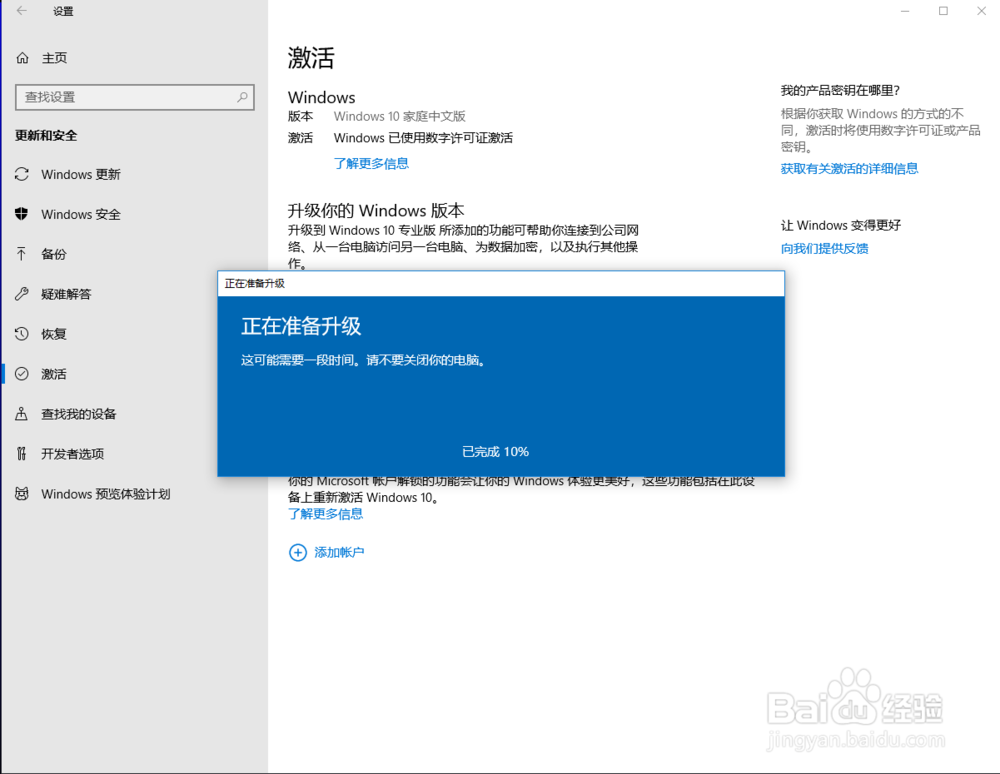The width and height of the screenshot is (1000, 774).
Task: Click 让 Windows 变得更好 heading
Action: point(841,225)
